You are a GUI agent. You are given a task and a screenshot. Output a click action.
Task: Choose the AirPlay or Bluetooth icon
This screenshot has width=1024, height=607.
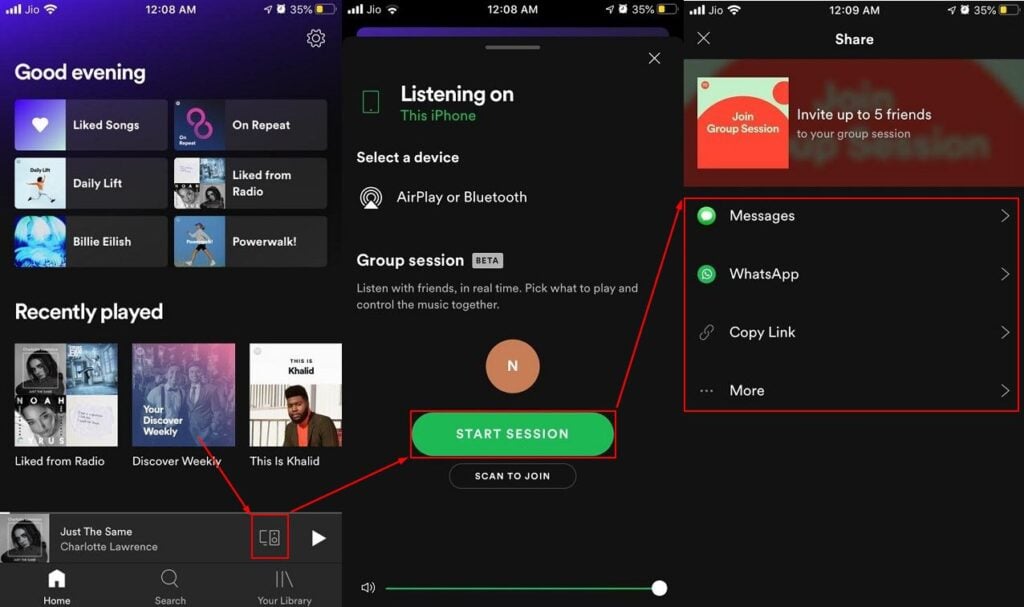[x=371, y=197]
